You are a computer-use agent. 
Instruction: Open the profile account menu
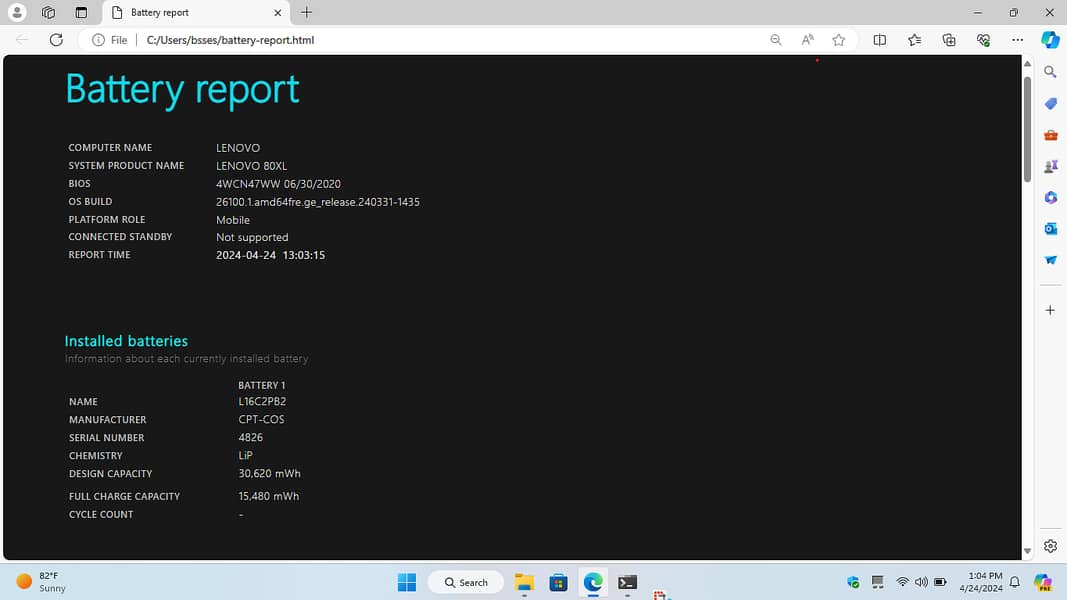pos(17,13)
